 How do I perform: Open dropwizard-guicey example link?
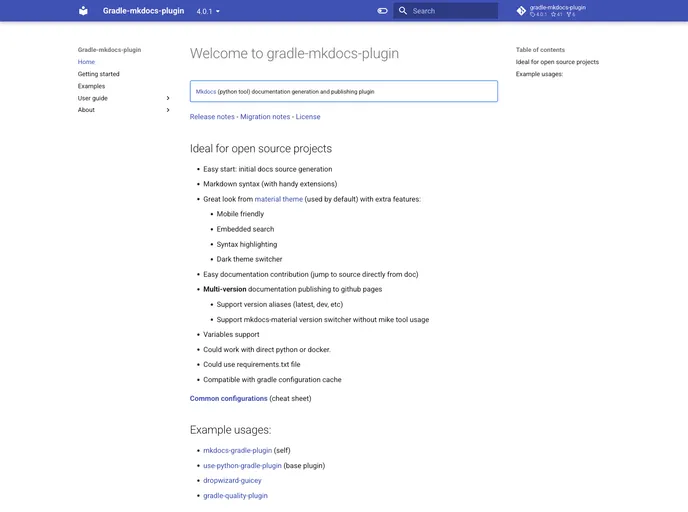(232, 480)
